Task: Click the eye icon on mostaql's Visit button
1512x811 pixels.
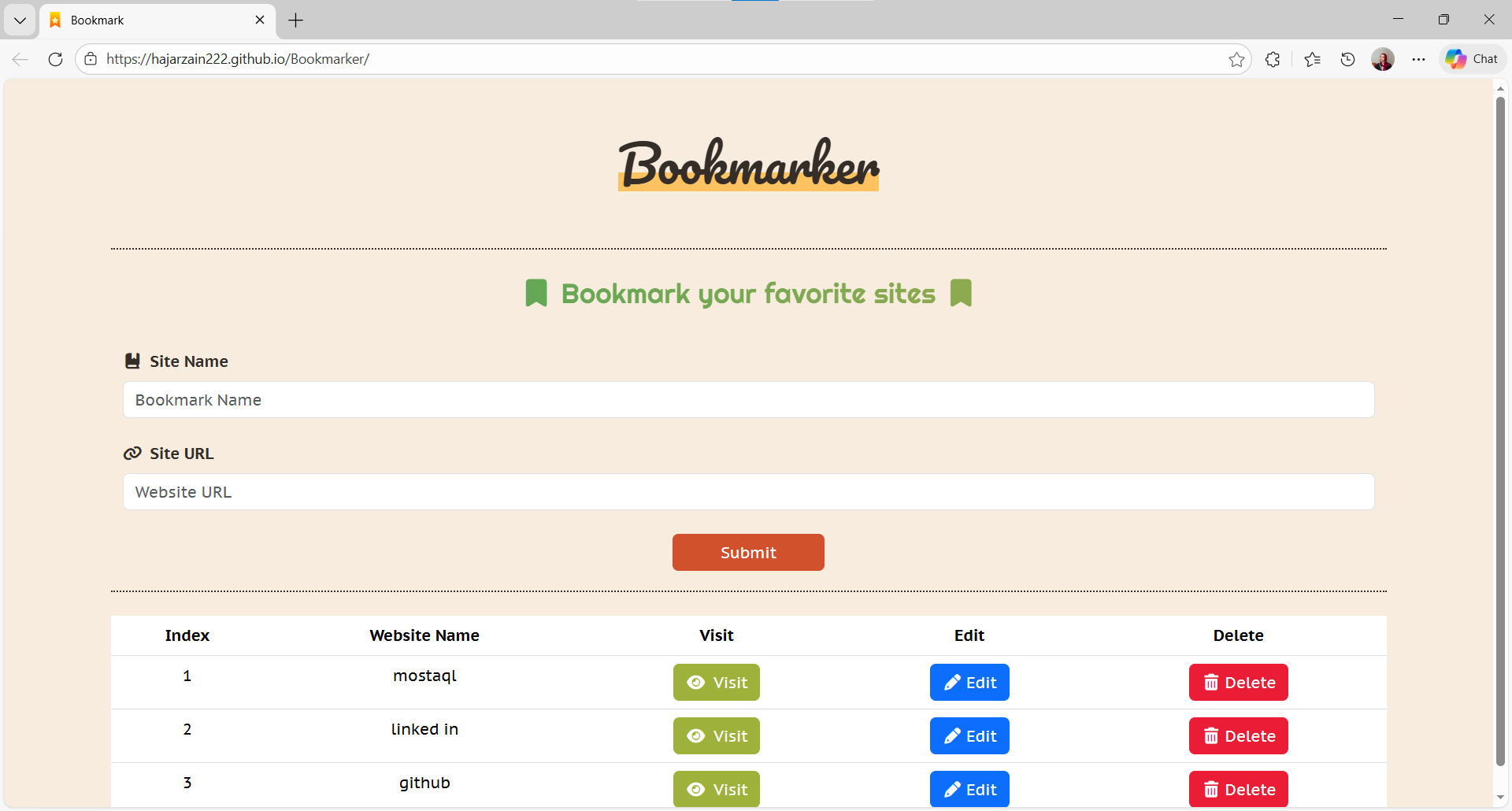Action: coord(696,682)
